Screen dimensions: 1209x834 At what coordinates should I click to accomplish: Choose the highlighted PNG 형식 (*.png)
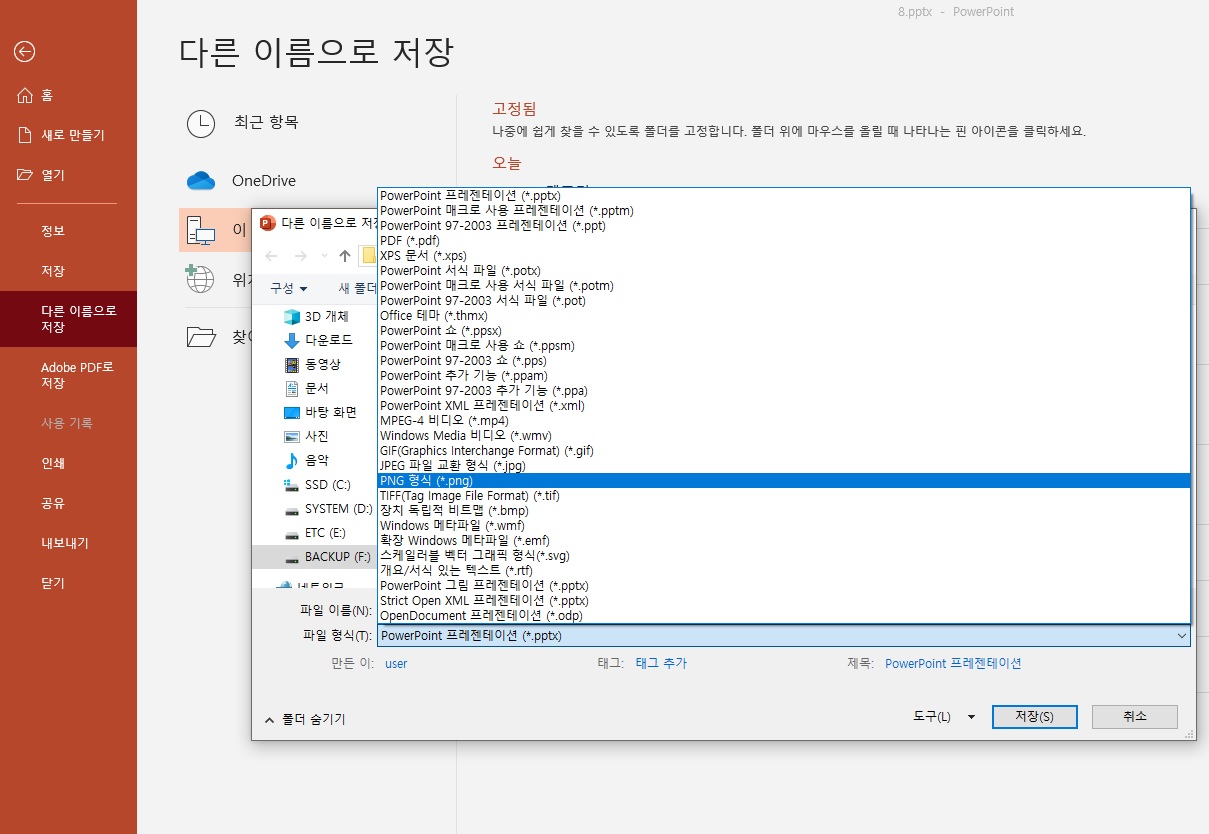(783, 481)
